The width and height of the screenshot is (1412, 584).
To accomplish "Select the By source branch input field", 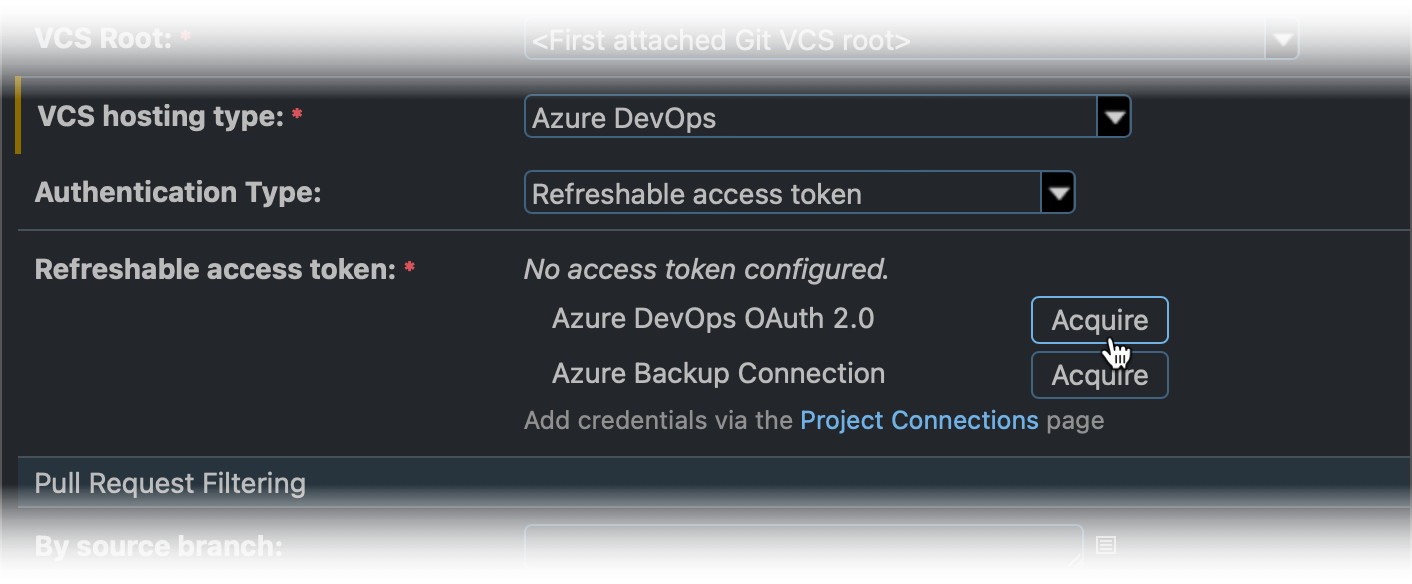I will click(x=800, y=546).
